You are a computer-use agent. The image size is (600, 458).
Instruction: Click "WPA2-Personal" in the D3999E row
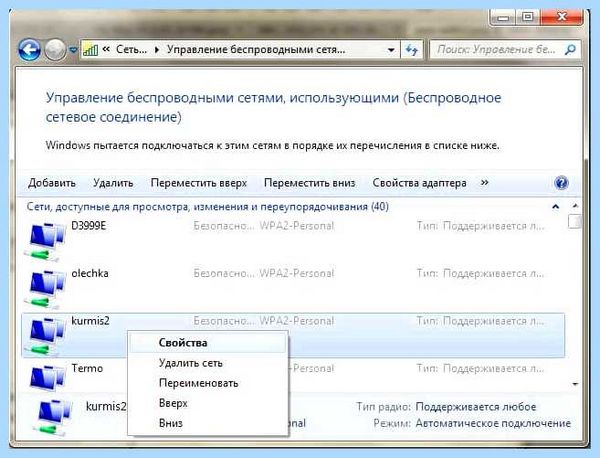tap(297, 226)
